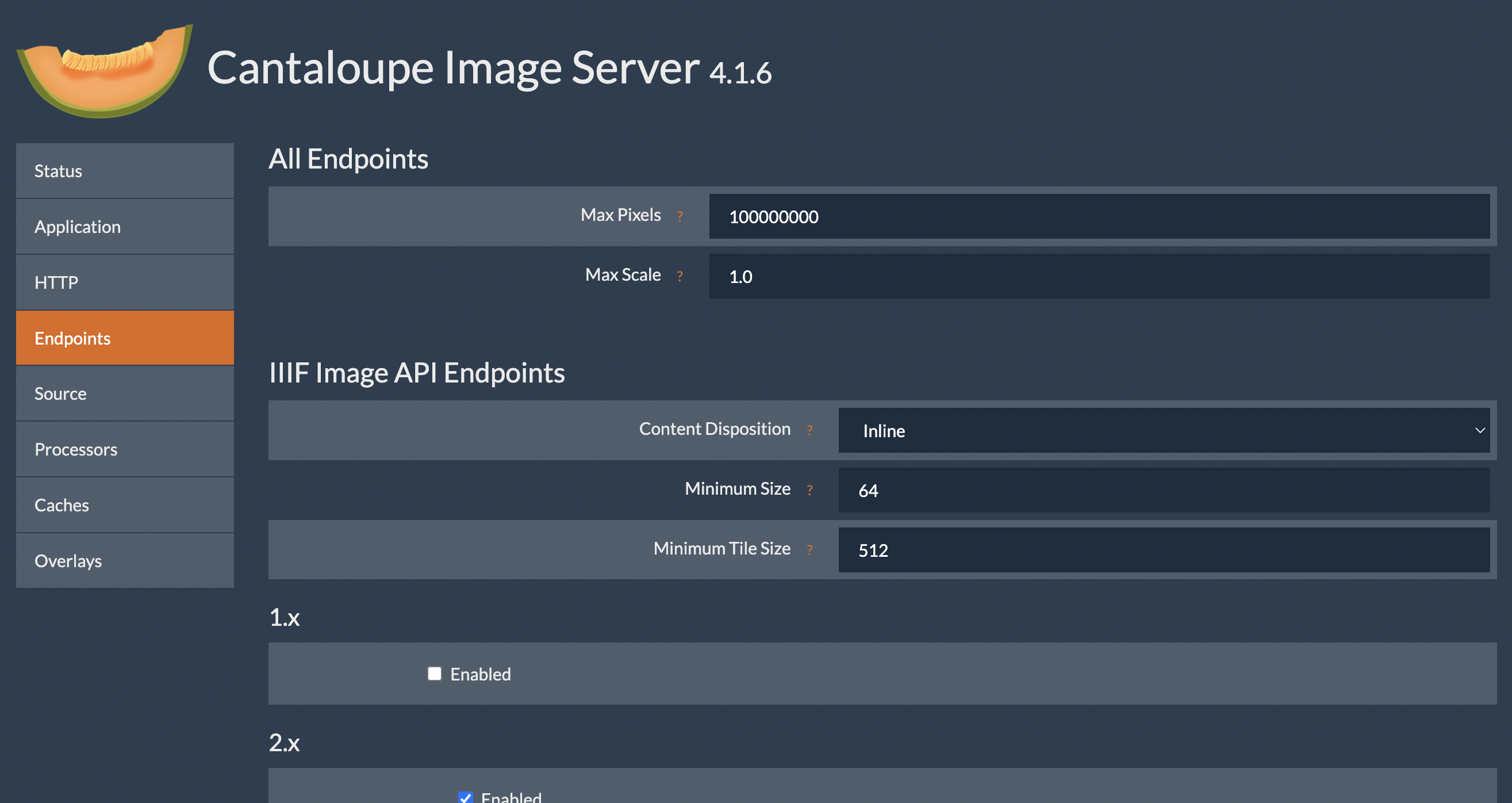Click the Cantaloupe melon logo

(x=105, y=71)
